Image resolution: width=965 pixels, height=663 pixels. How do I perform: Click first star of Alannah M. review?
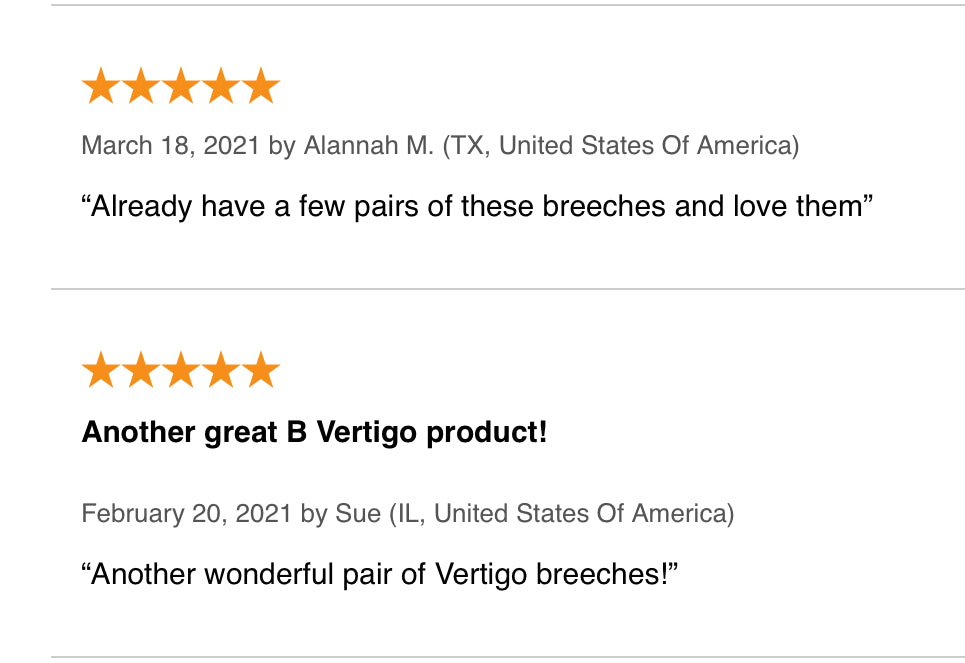tap(101, 86)
